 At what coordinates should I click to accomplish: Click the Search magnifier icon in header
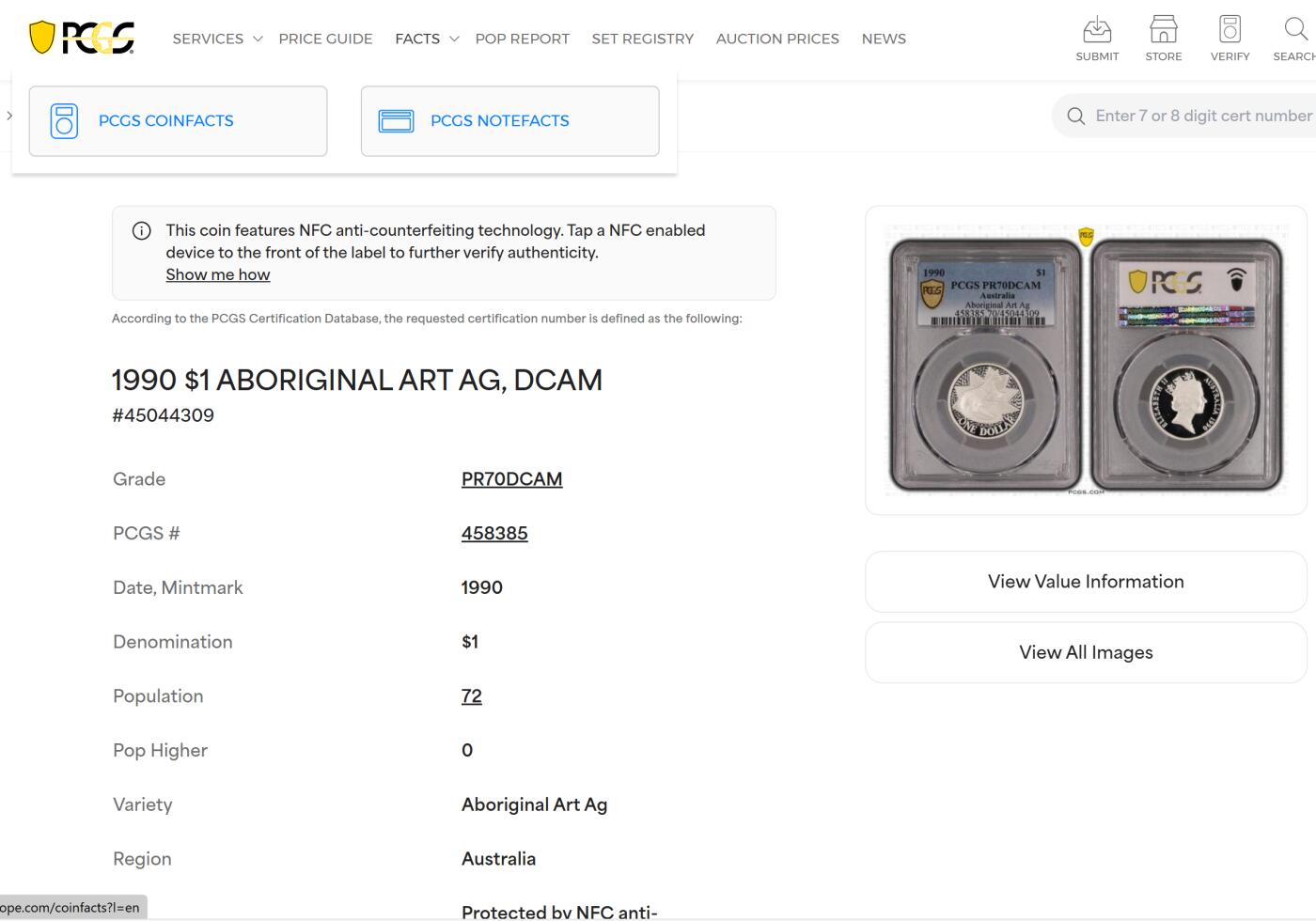[x=1295, y=30]
